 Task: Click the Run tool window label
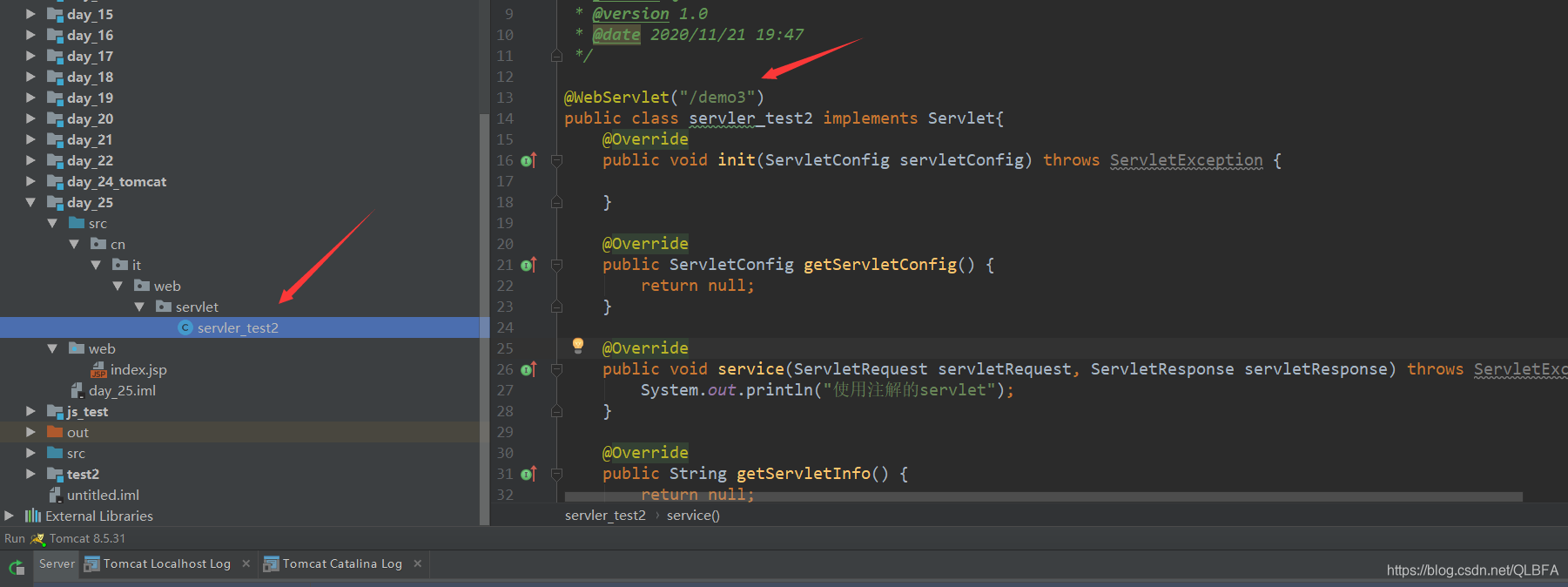pyautogui.click(x=15, y=538)
